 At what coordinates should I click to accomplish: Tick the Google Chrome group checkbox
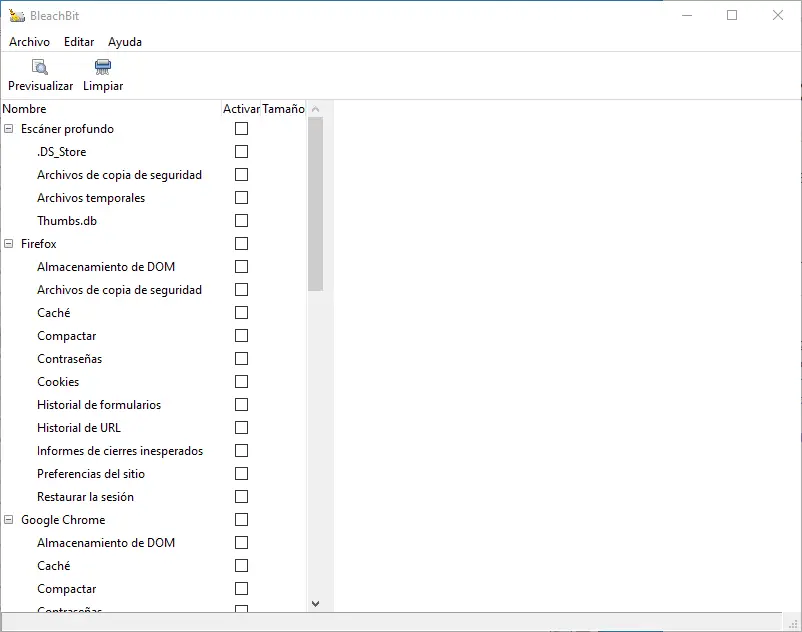tap(241, 520)
